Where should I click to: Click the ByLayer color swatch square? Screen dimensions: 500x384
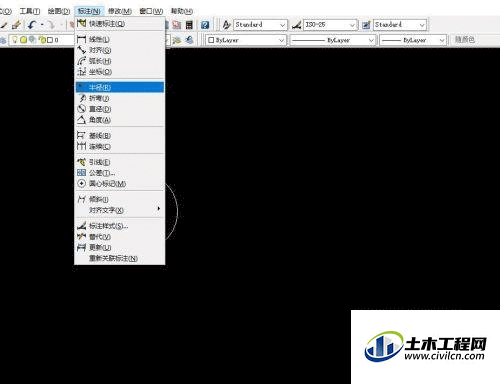tap(211, 40)
